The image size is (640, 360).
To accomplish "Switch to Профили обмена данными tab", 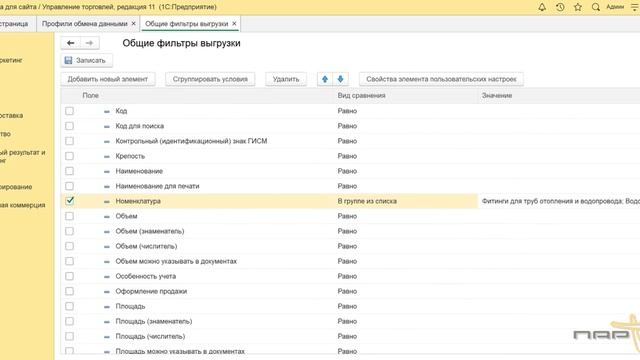I will [84, 24].
